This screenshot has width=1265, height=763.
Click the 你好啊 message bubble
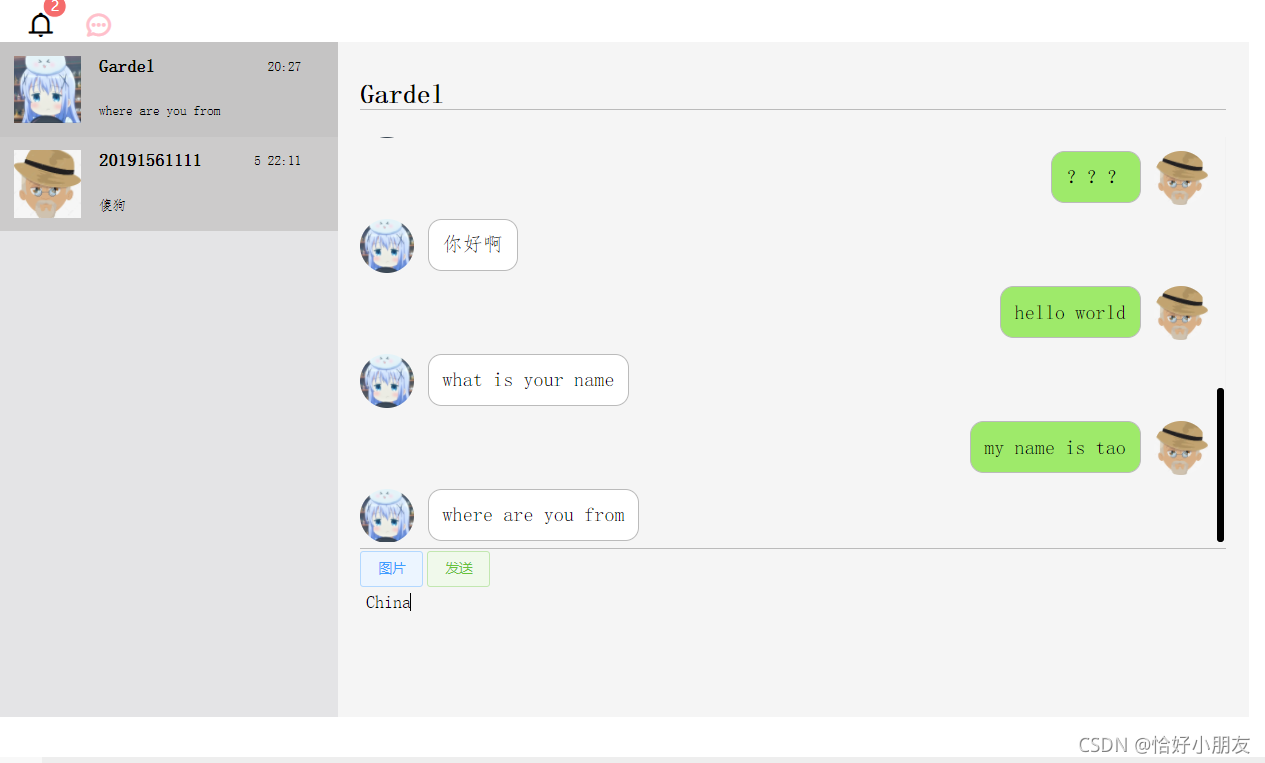tap(473, 245)
